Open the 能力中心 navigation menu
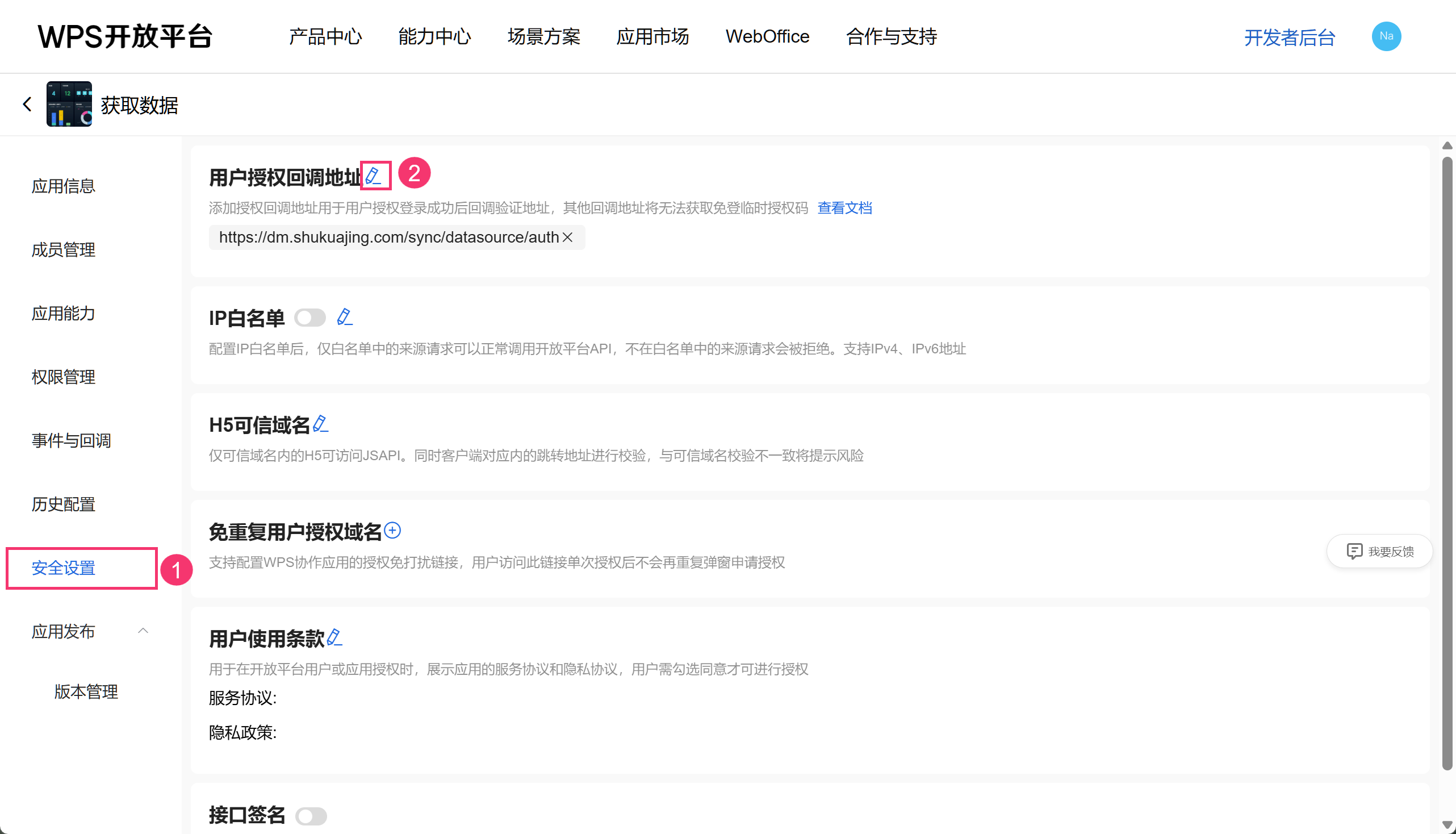 point(434,36)
